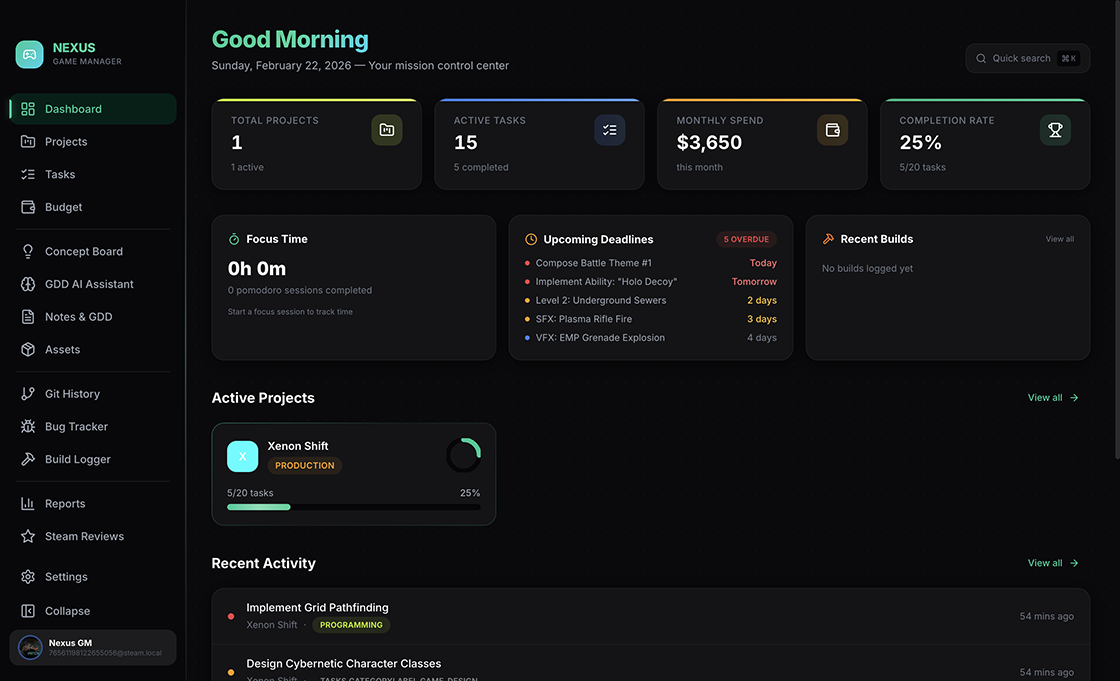The image size is (1120, 681).
Task: Click the Recent Builds hammer icon
Action: [828, 239]
